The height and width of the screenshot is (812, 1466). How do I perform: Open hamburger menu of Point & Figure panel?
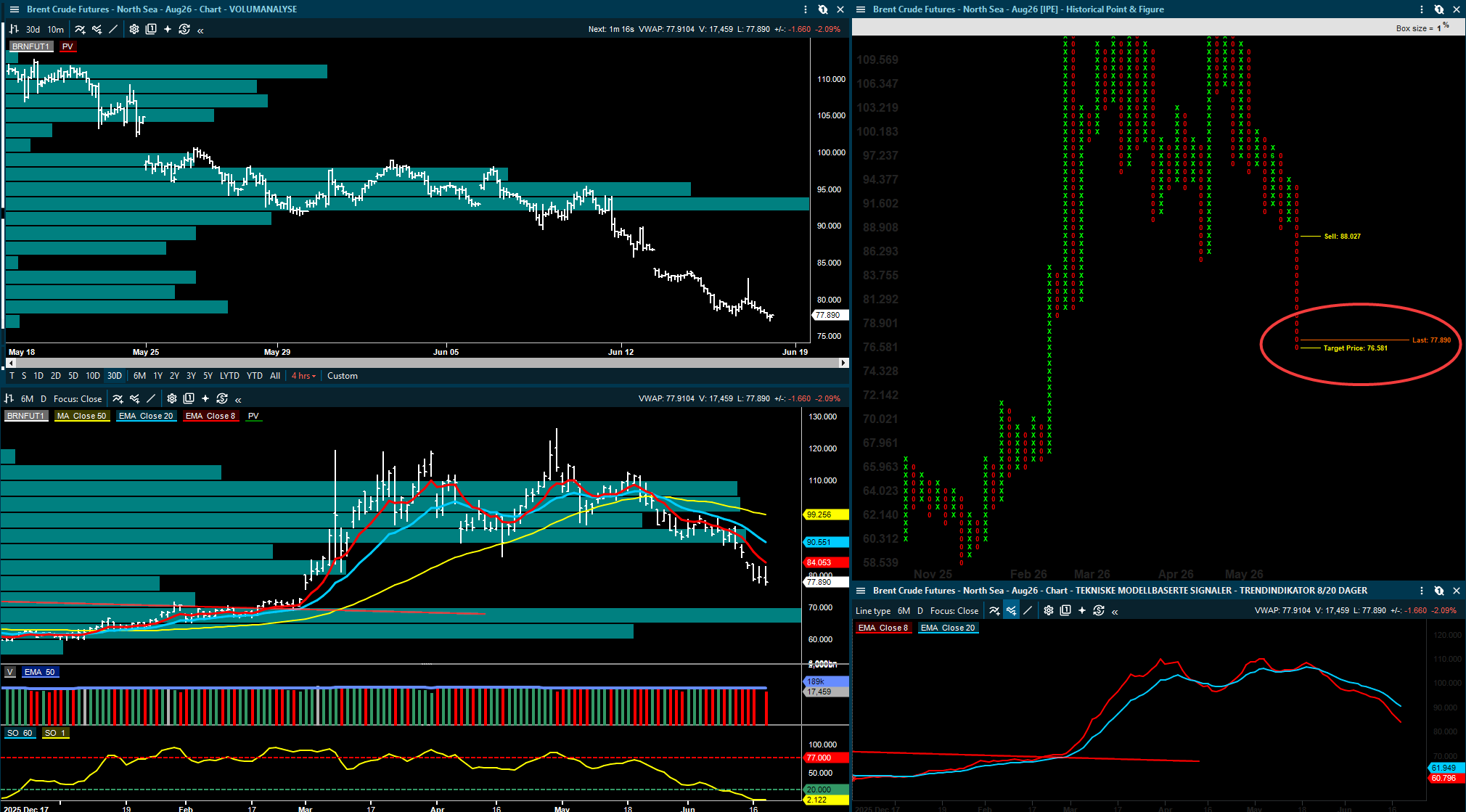pos(861,9)
